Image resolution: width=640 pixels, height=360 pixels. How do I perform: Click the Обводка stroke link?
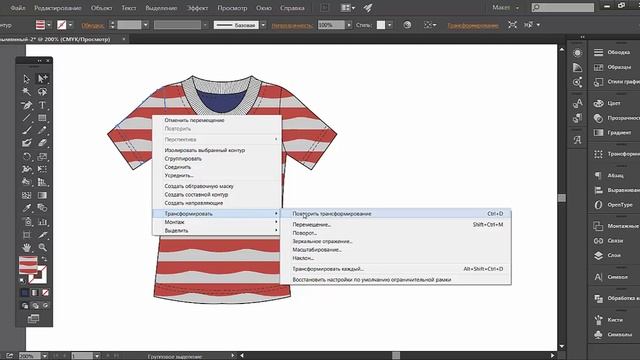point(93,25)
